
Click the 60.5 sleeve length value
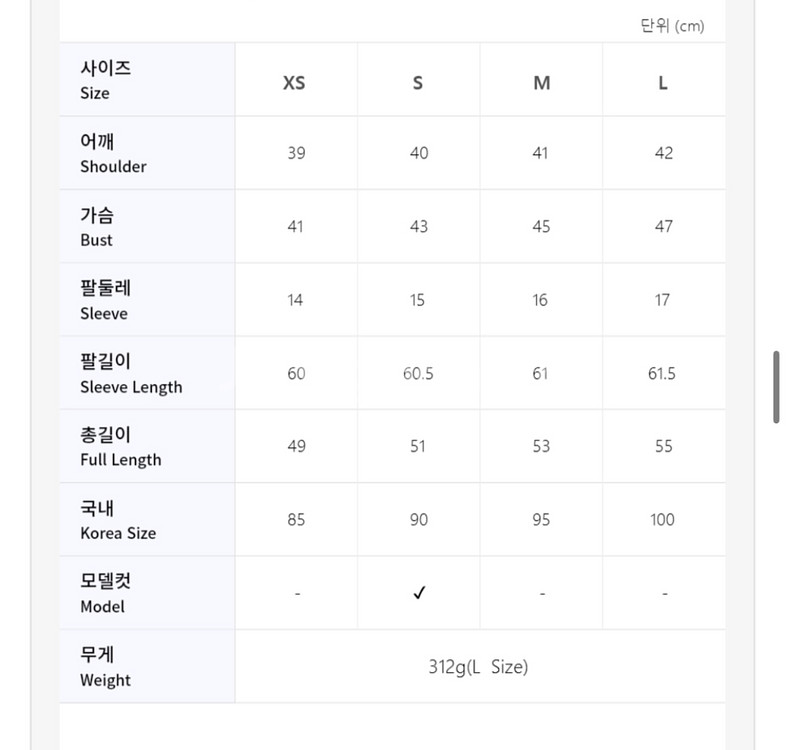tap(418, 373)
